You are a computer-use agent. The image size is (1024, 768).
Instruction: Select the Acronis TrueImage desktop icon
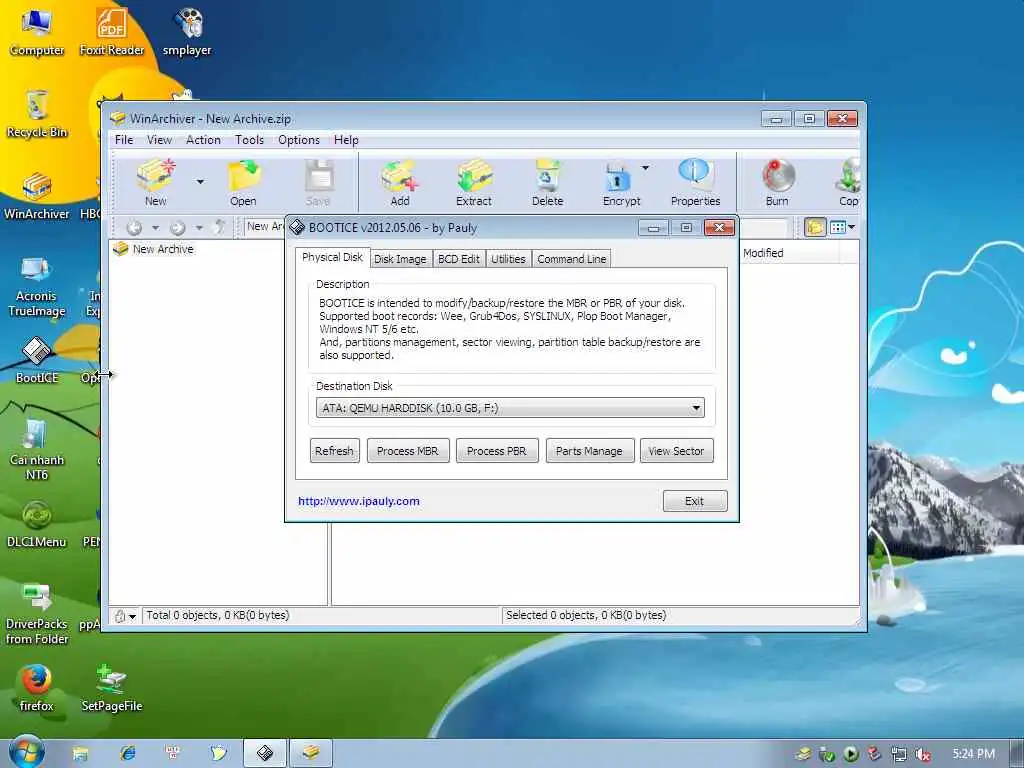(37, 286)
